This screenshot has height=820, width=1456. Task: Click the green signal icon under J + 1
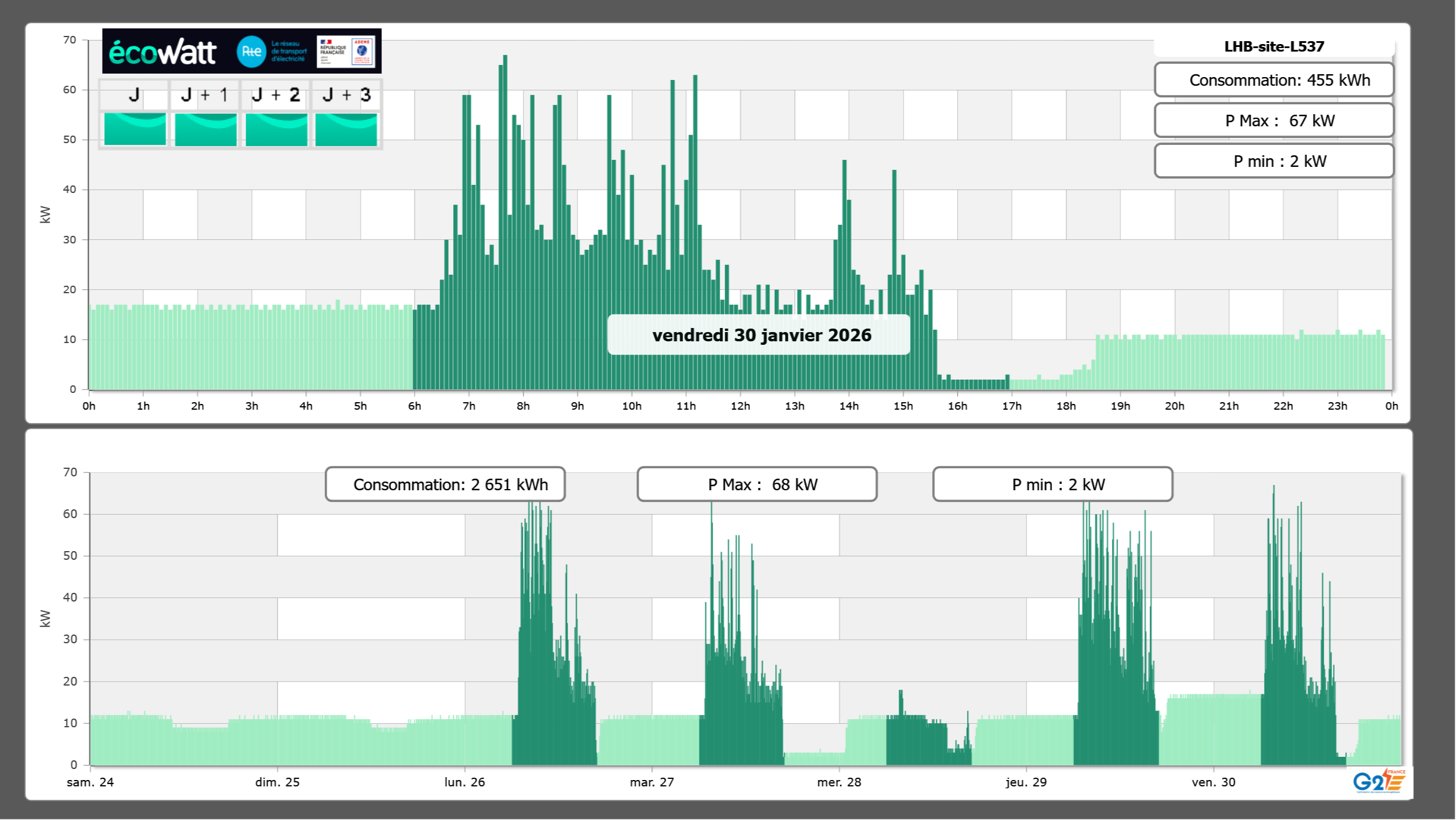coord(205,129)
